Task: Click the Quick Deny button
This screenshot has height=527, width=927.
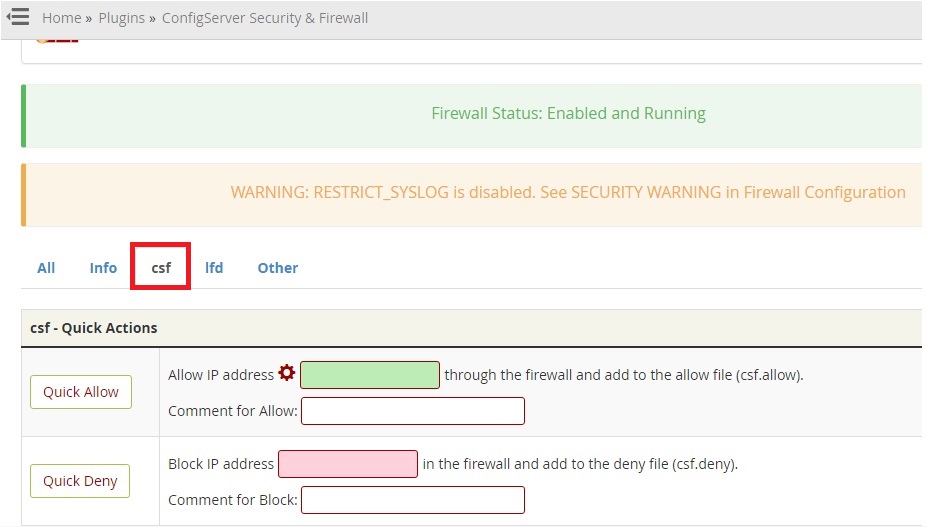Action: point(80,481)
